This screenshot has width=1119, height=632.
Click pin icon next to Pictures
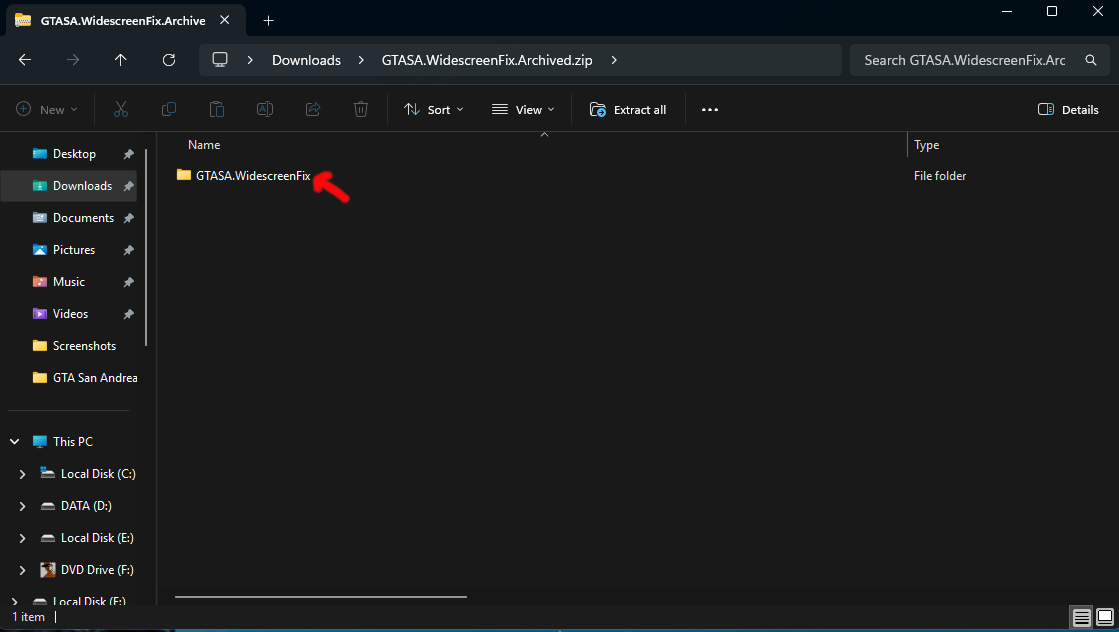128,250
